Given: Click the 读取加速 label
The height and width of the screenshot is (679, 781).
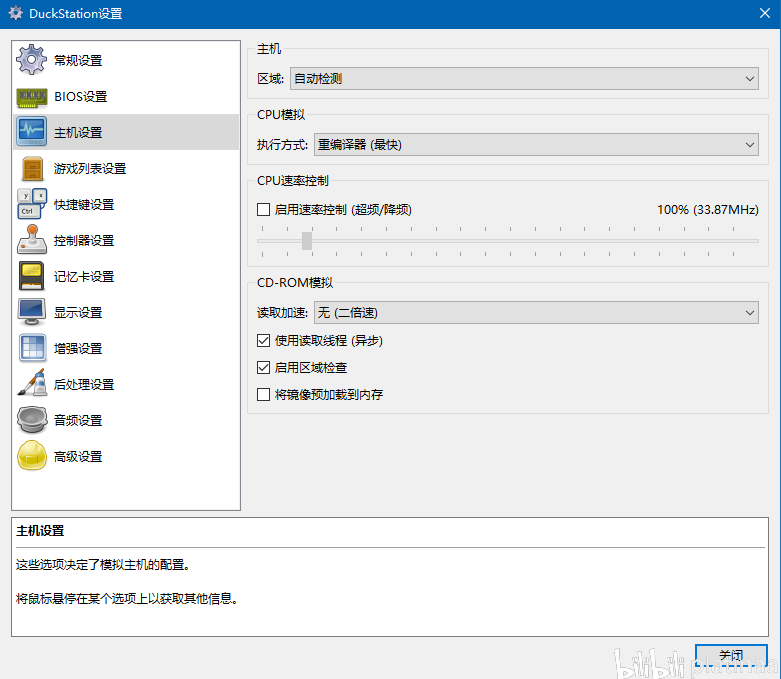Looking at the screenshot, I should [x=282, y=313].
